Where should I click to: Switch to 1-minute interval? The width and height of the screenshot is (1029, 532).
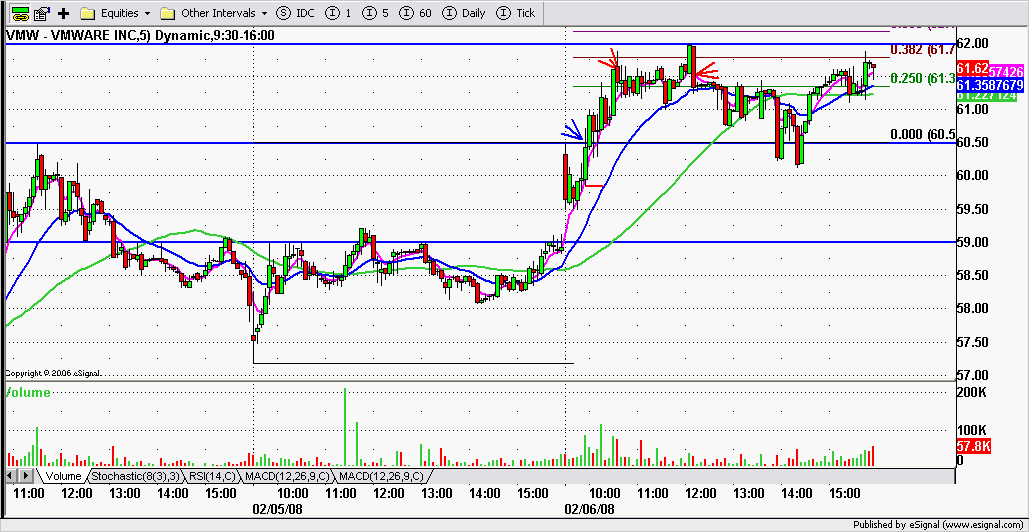pos(339,12)
